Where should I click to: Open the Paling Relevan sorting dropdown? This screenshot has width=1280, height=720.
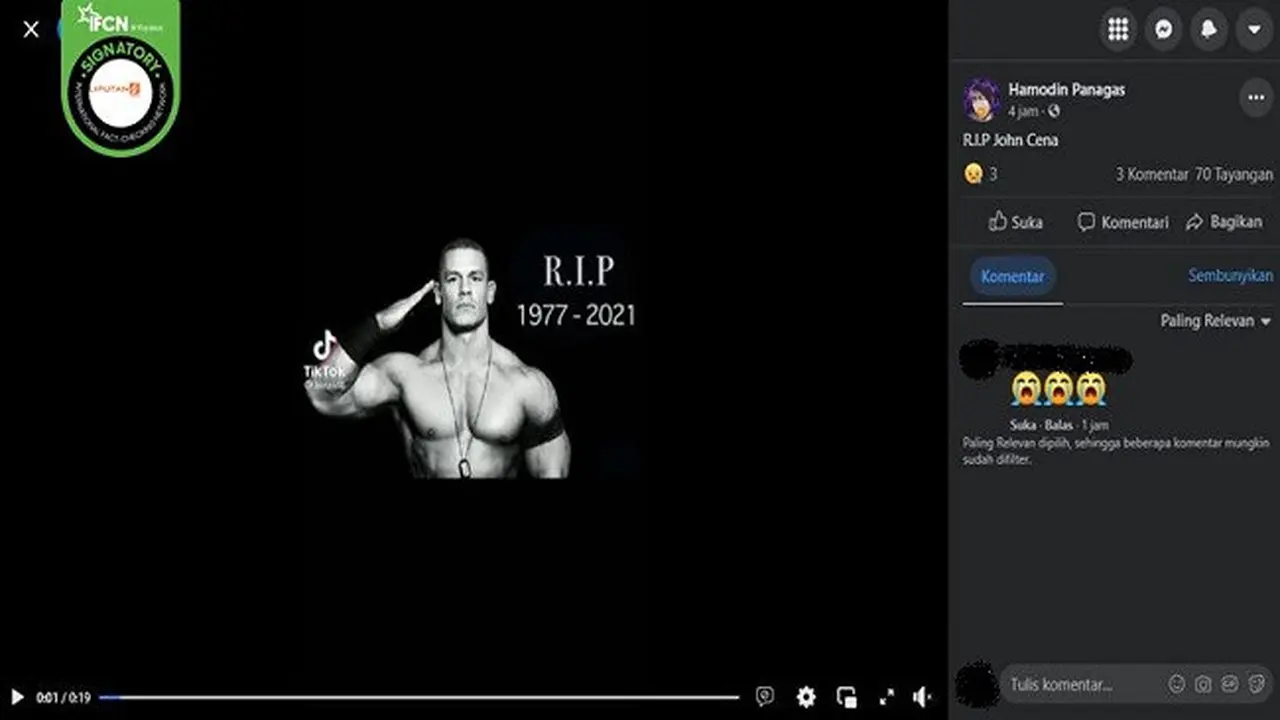click(x=1213, y=321)
